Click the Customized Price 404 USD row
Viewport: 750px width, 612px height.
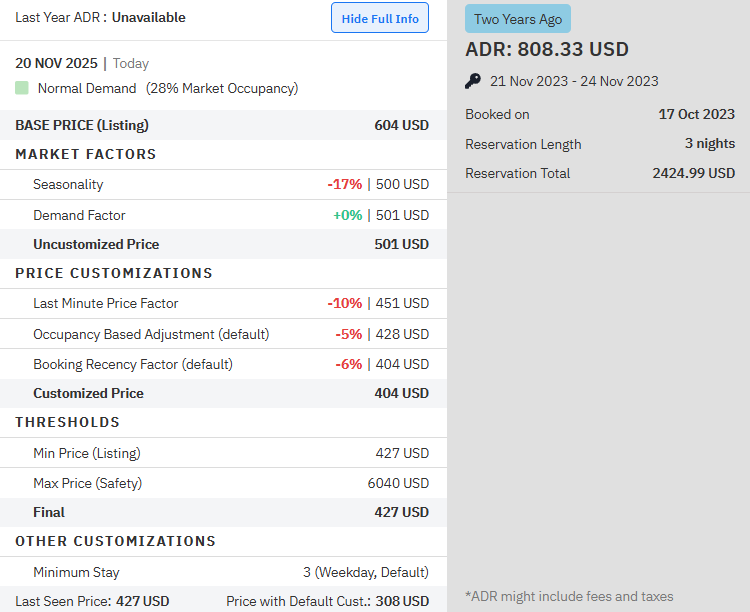coord(222,393)
